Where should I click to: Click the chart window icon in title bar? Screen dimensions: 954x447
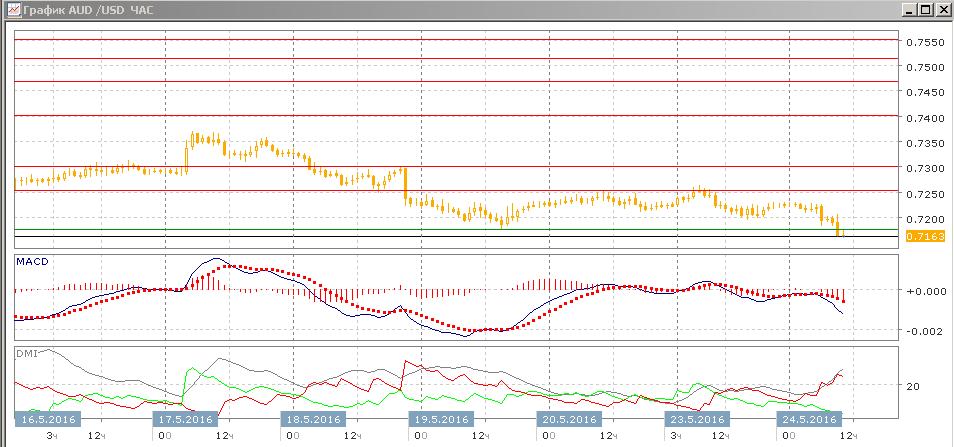[12, 9]
